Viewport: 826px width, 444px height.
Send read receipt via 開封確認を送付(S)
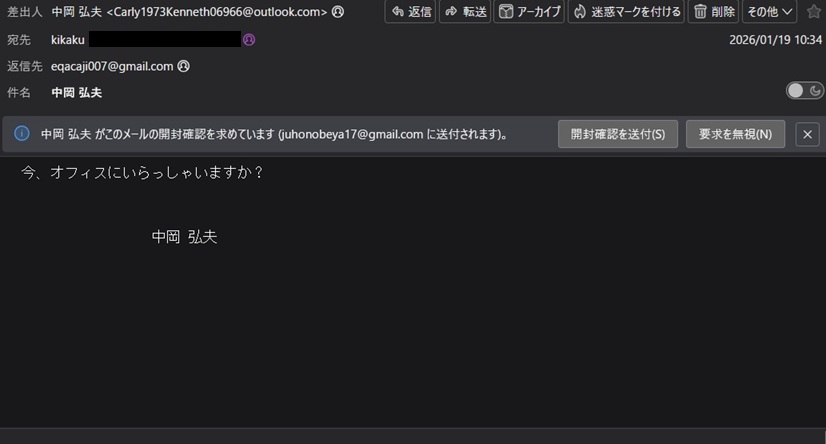618,134
